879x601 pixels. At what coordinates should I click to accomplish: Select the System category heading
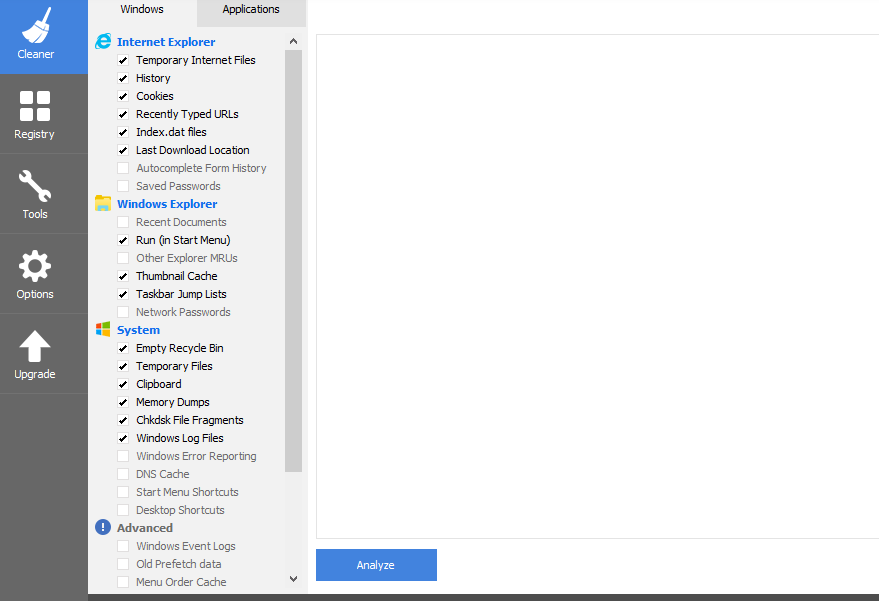pyautogui.click(x=138, y=330)
